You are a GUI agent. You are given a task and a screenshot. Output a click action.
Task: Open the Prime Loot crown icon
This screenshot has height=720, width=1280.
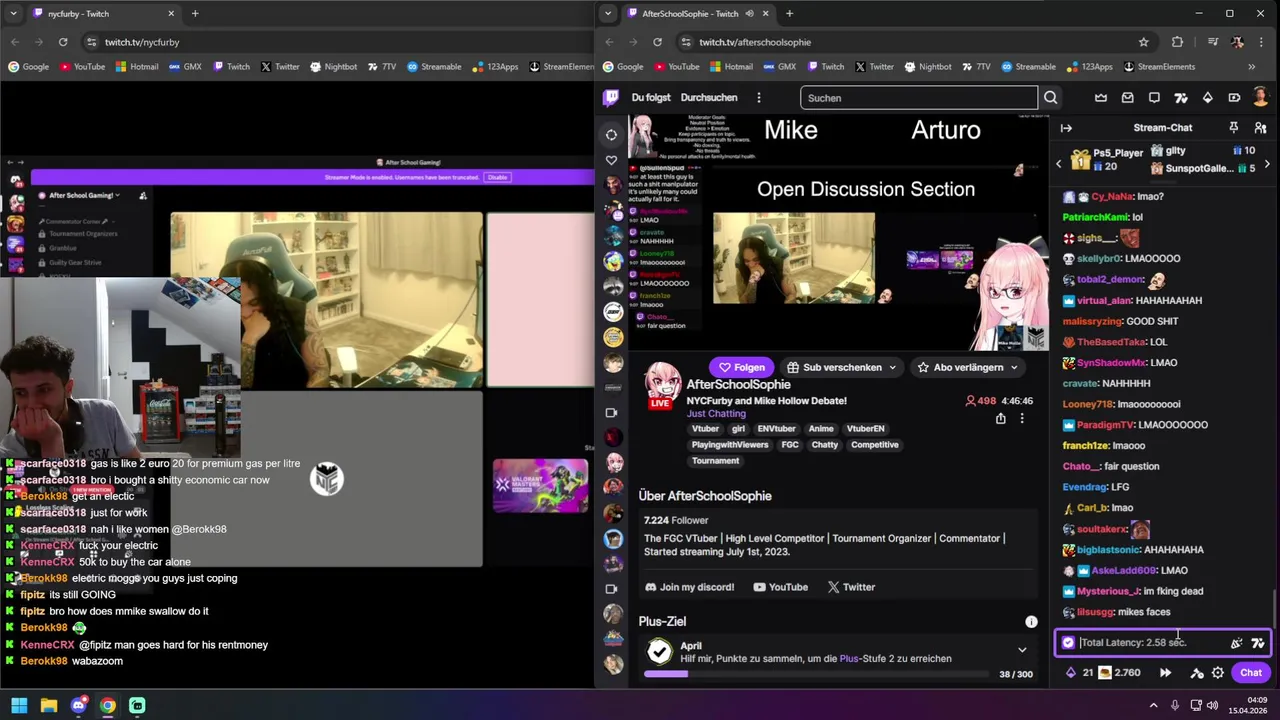(x=1101, y=98)
